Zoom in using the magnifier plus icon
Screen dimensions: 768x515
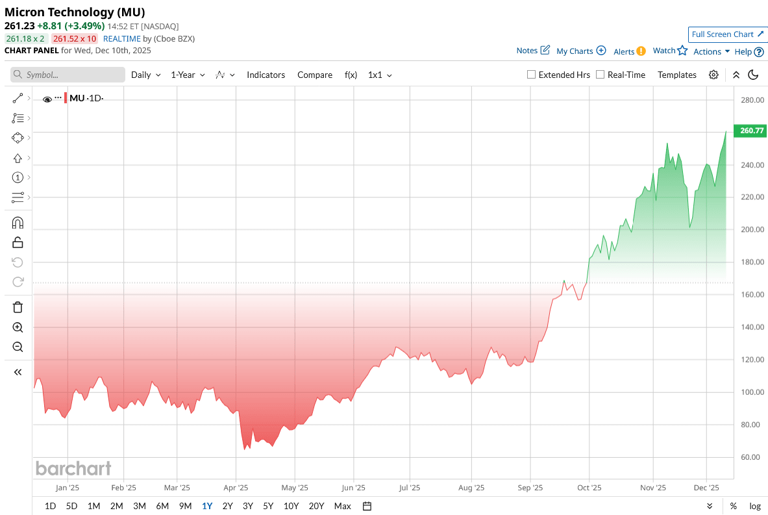point(17,327)
